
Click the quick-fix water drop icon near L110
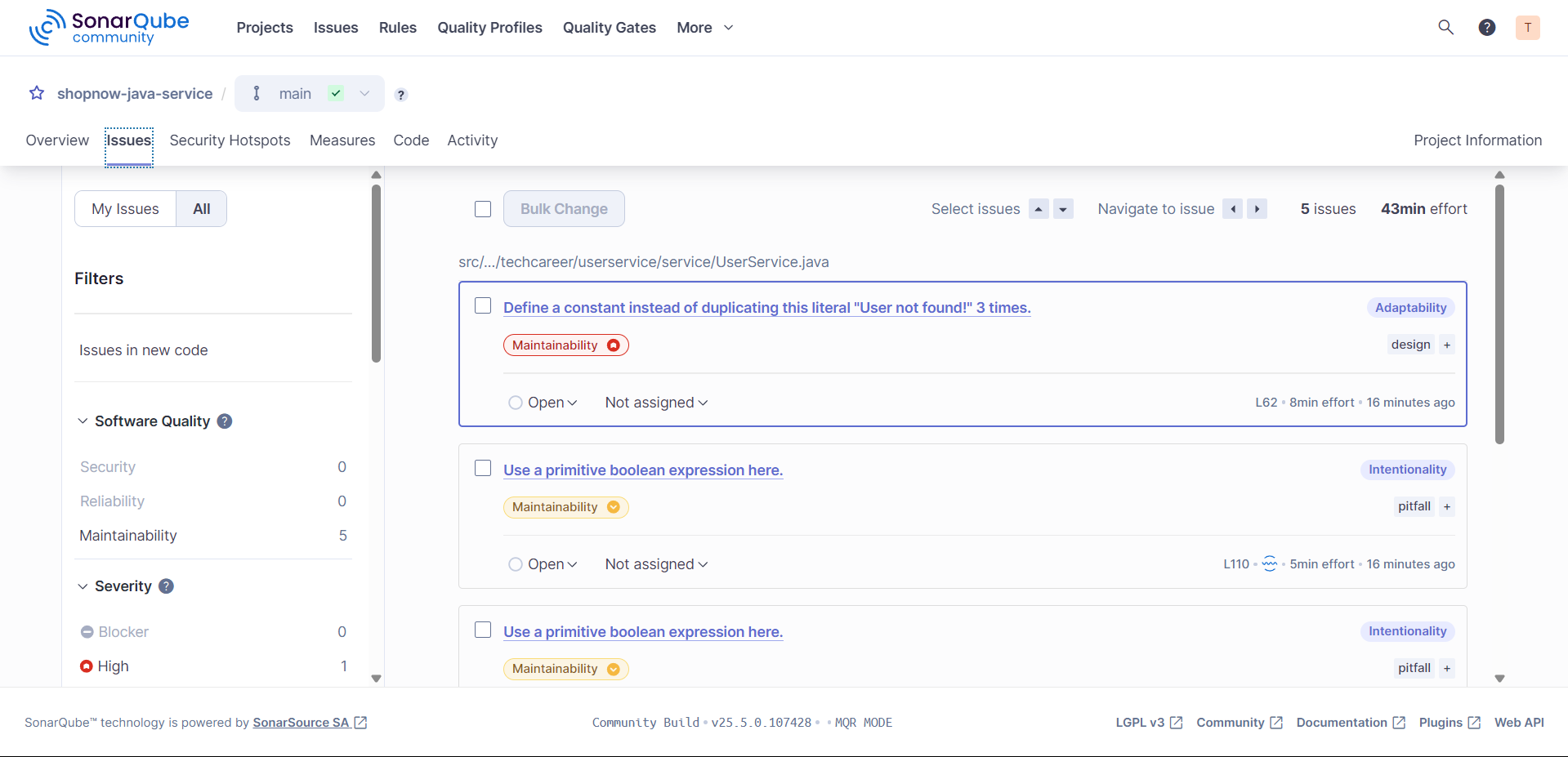tap(1269, 563)
